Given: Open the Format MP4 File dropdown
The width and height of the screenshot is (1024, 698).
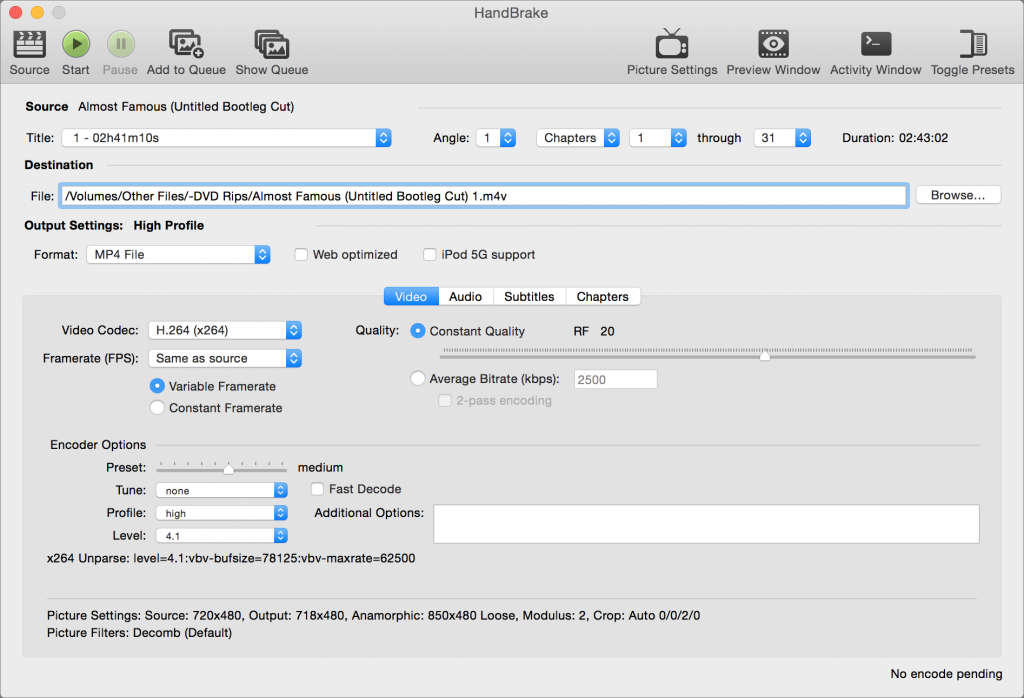Looking at the screenshot, I should (x=178, y=255).
